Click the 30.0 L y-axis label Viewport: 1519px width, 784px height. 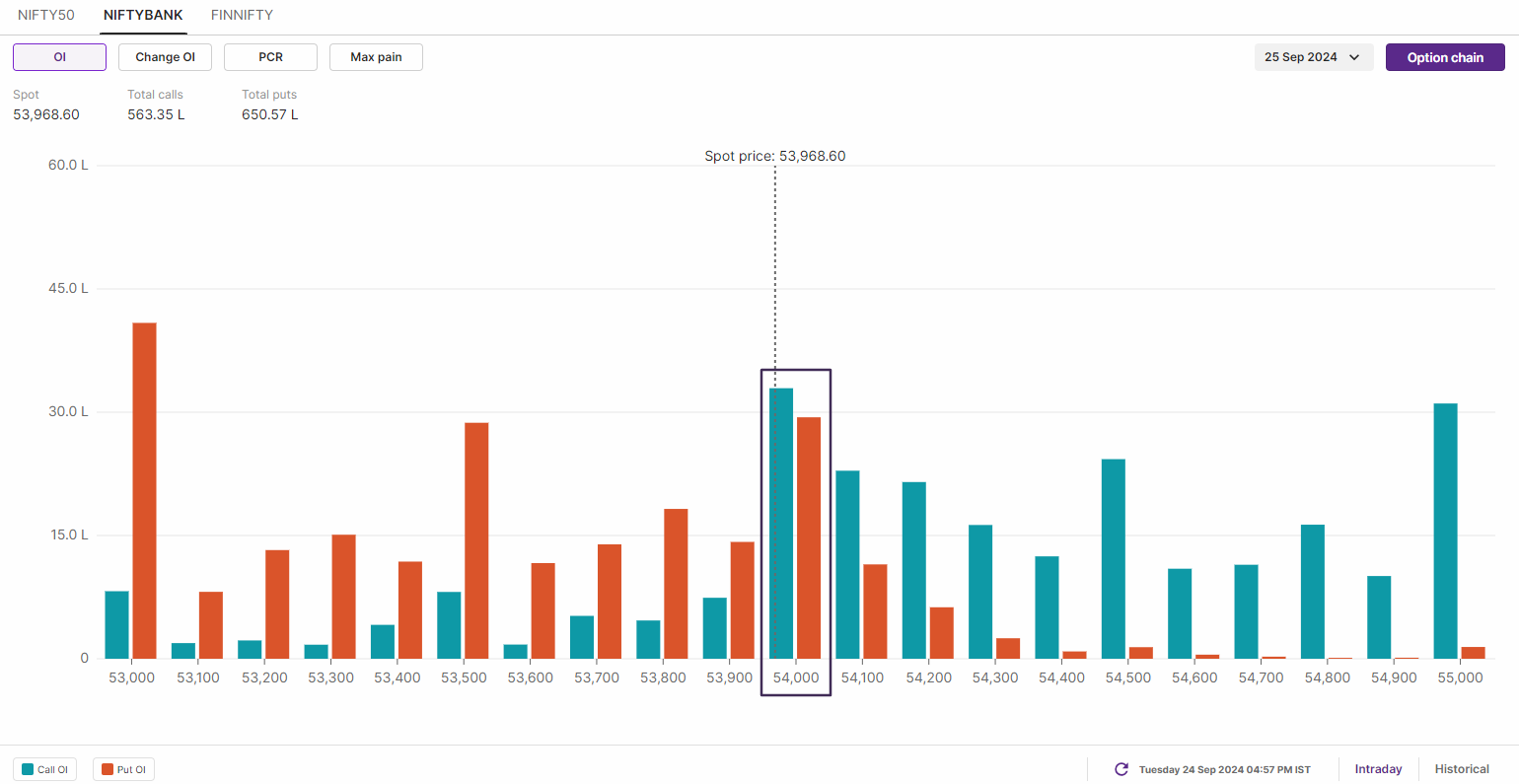click(x=68, y=411)
